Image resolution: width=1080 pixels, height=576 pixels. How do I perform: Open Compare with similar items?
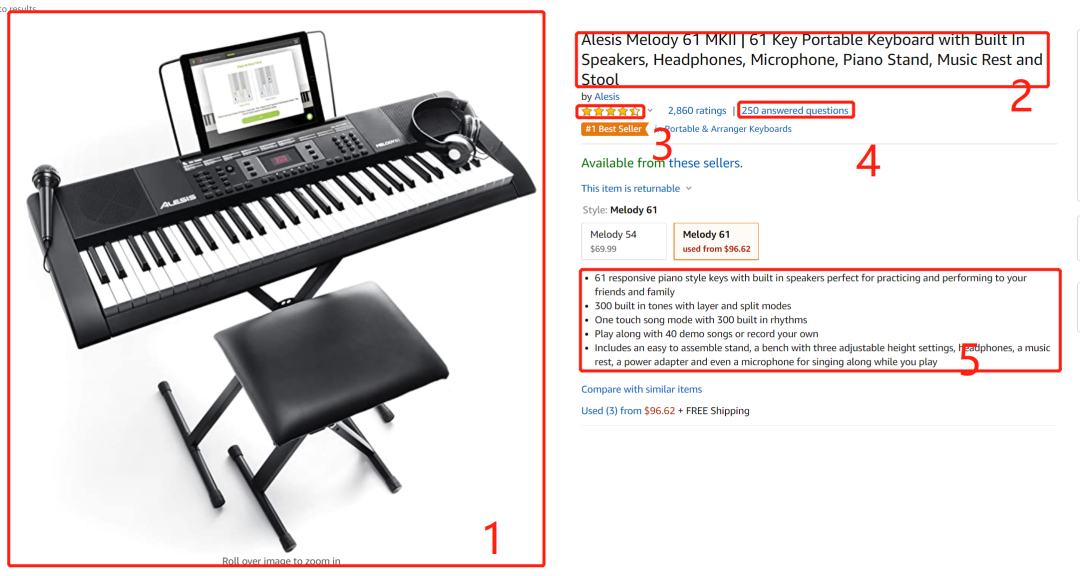(x=641, y=389)
